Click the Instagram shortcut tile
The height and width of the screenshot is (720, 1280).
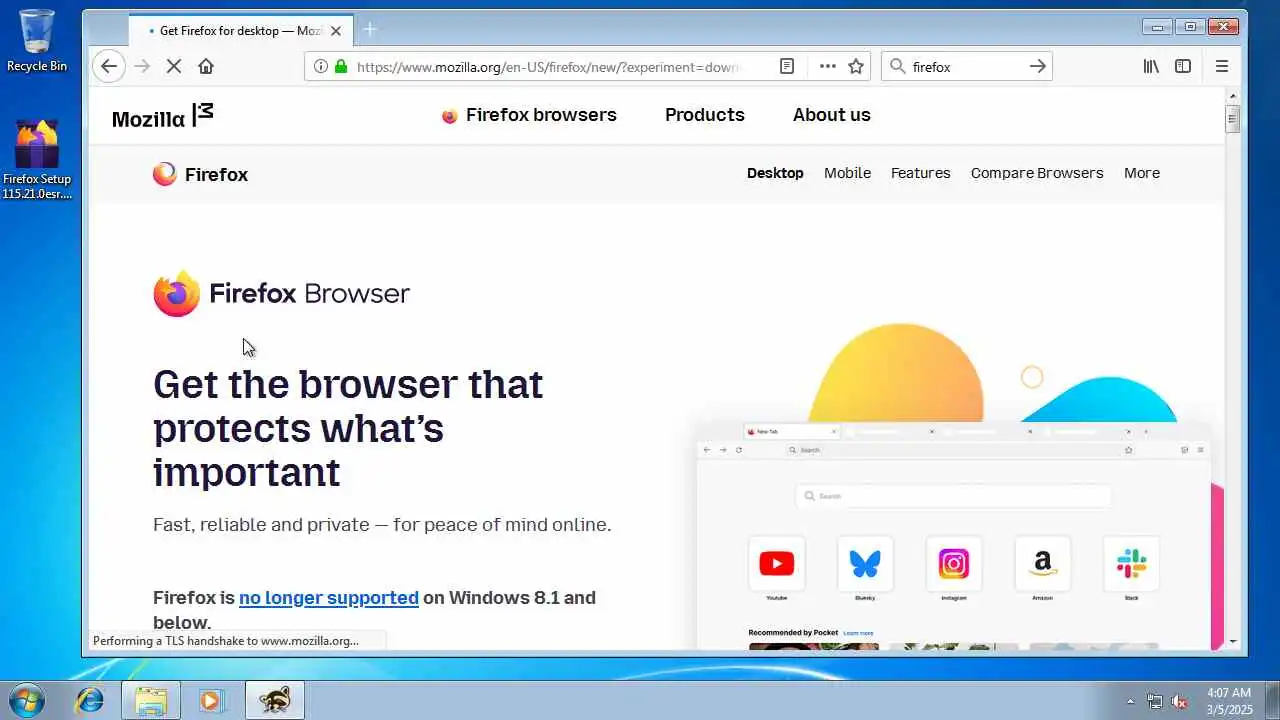pyautogui.click(x=954, y=564)
